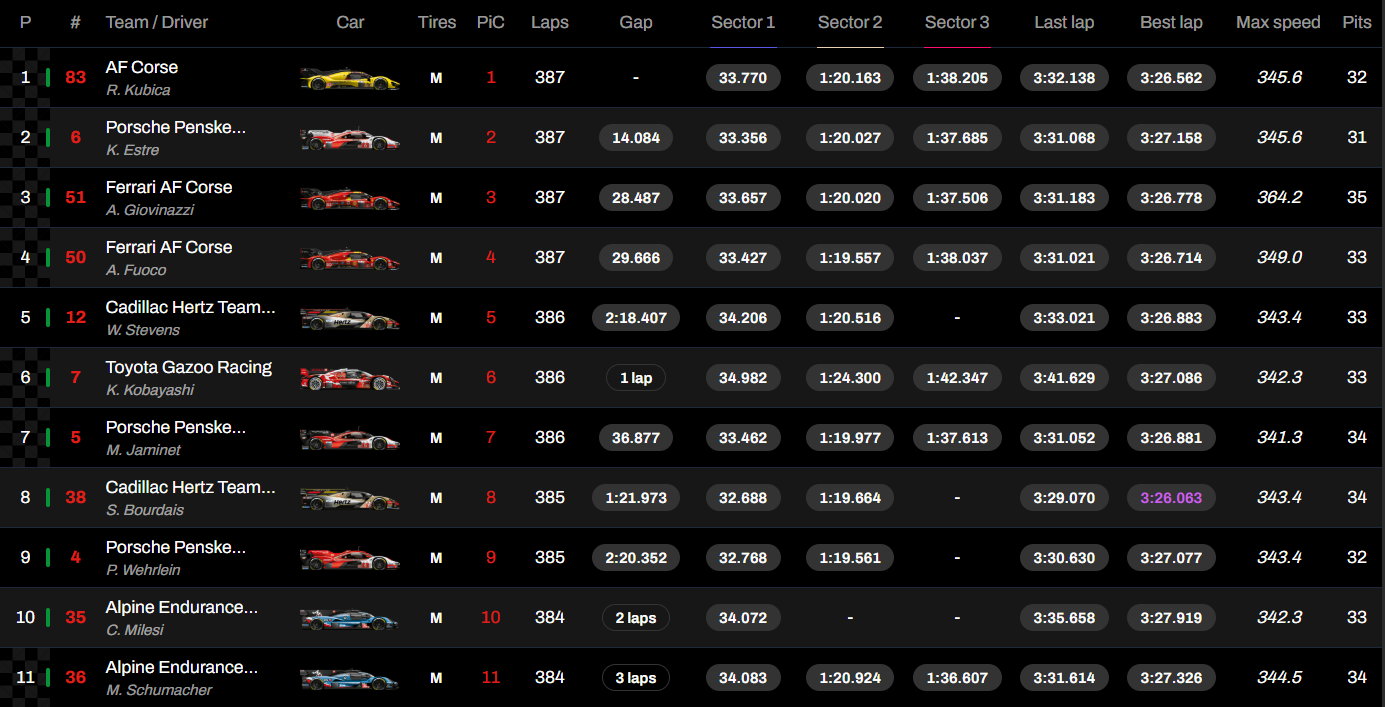Viewport: 1385px width, 707px height.
Task: Click the Cadillac #38 car image
Action: [350, 498]
